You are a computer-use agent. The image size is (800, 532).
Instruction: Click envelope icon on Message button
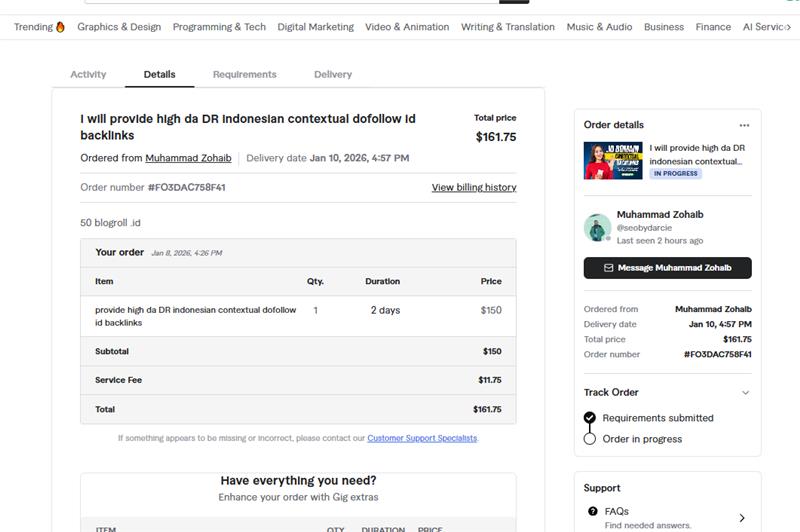(x=608, y=268)
